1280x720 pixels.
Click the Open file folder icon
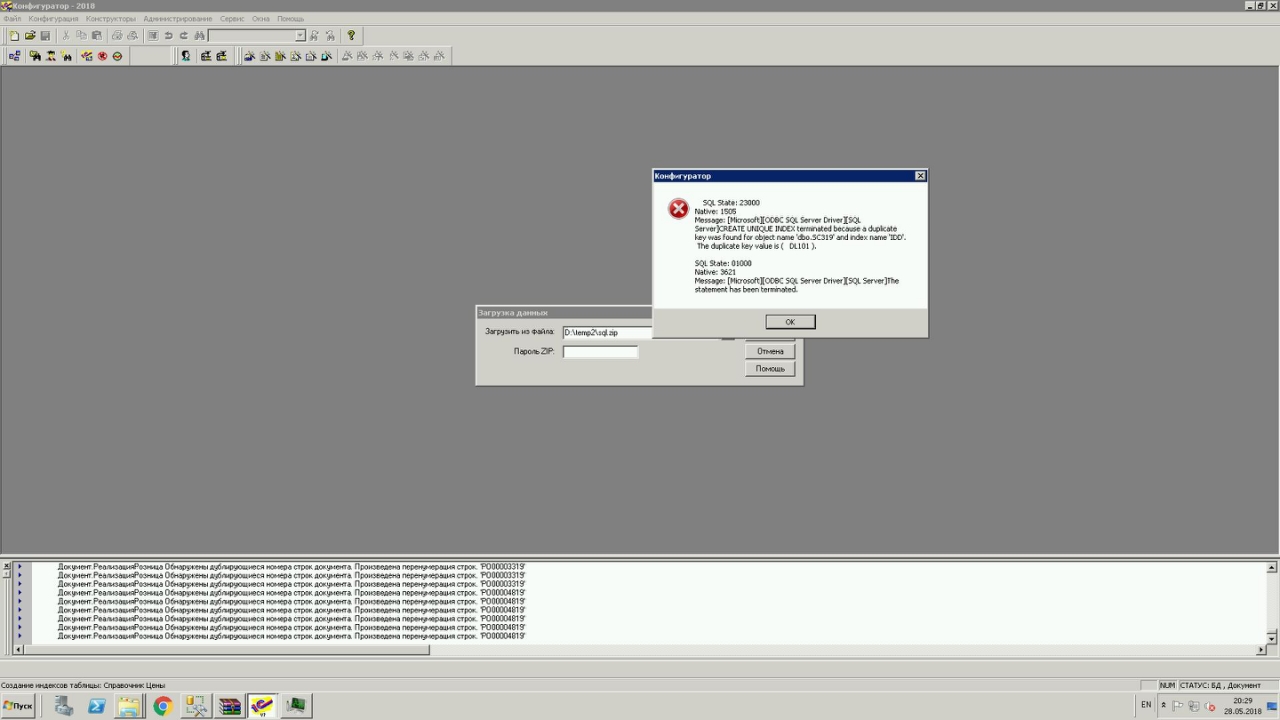pos(30,36)
